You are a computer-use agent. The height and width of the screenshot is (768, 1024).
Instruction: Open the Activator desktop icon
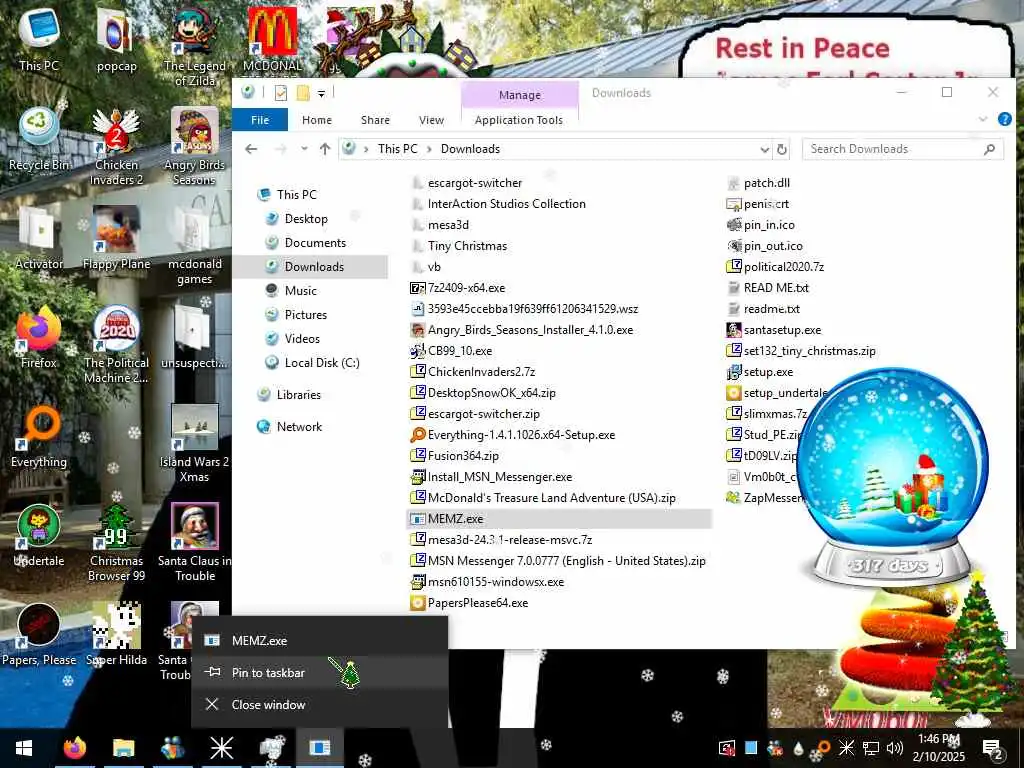[39, 238]
